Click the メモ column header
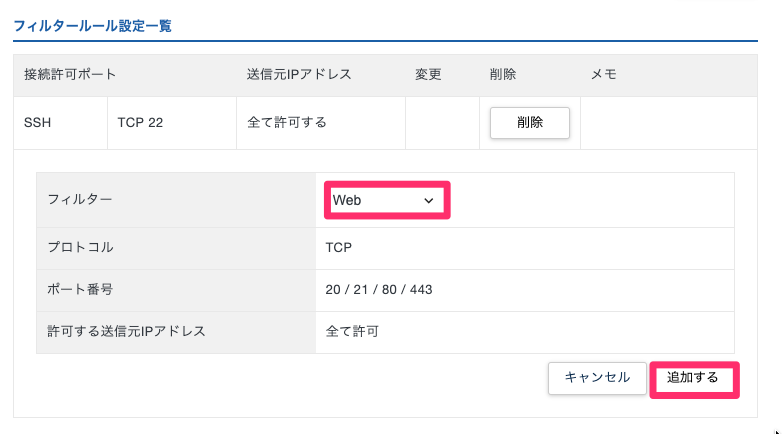The width and height of the screenshot is (782, 434). click(604, 75)
